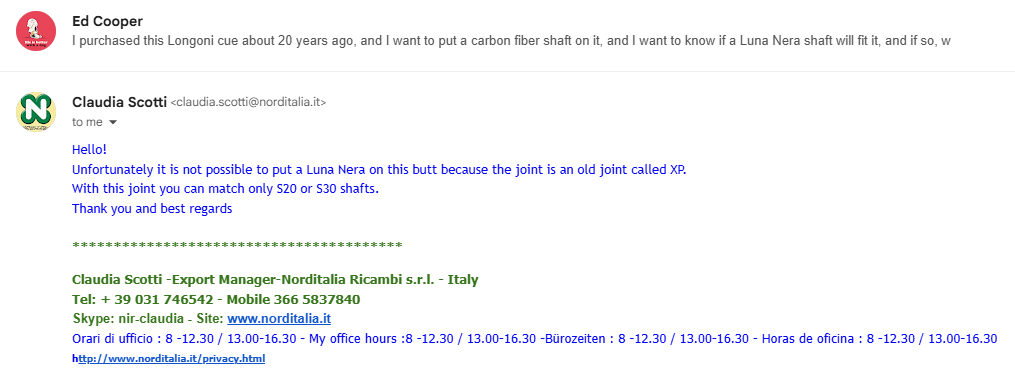Expand Ed Cooper's collapsed message preview
The height and width of the screenshot is (373, 1015).
point(511,41)
